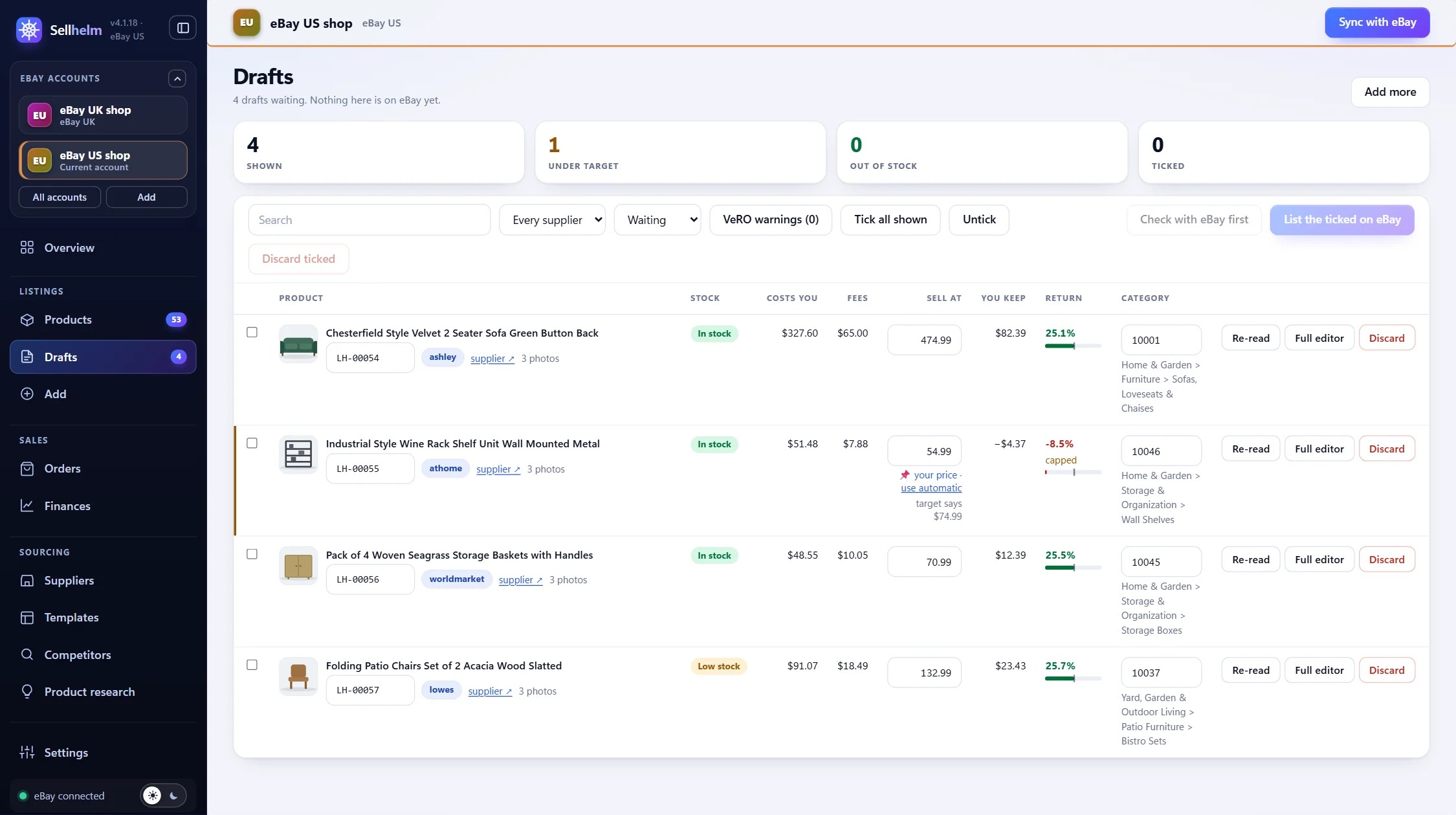1456x815 pixels.
Task: Click the Seagrass Baskets product thumbnail
Action: (298, 566)
